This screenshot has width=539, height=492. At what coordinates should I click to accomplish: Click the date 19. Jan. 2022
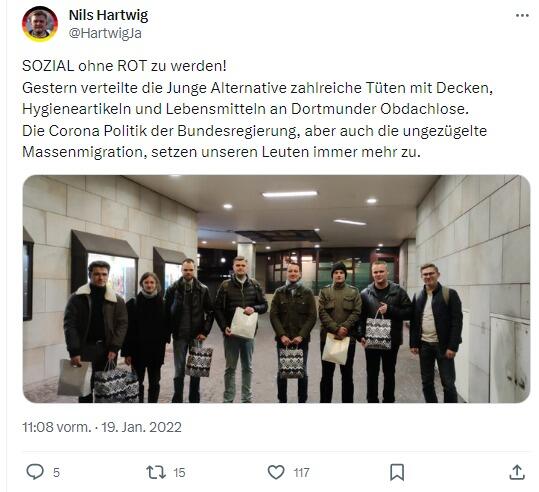click(142, 427)
